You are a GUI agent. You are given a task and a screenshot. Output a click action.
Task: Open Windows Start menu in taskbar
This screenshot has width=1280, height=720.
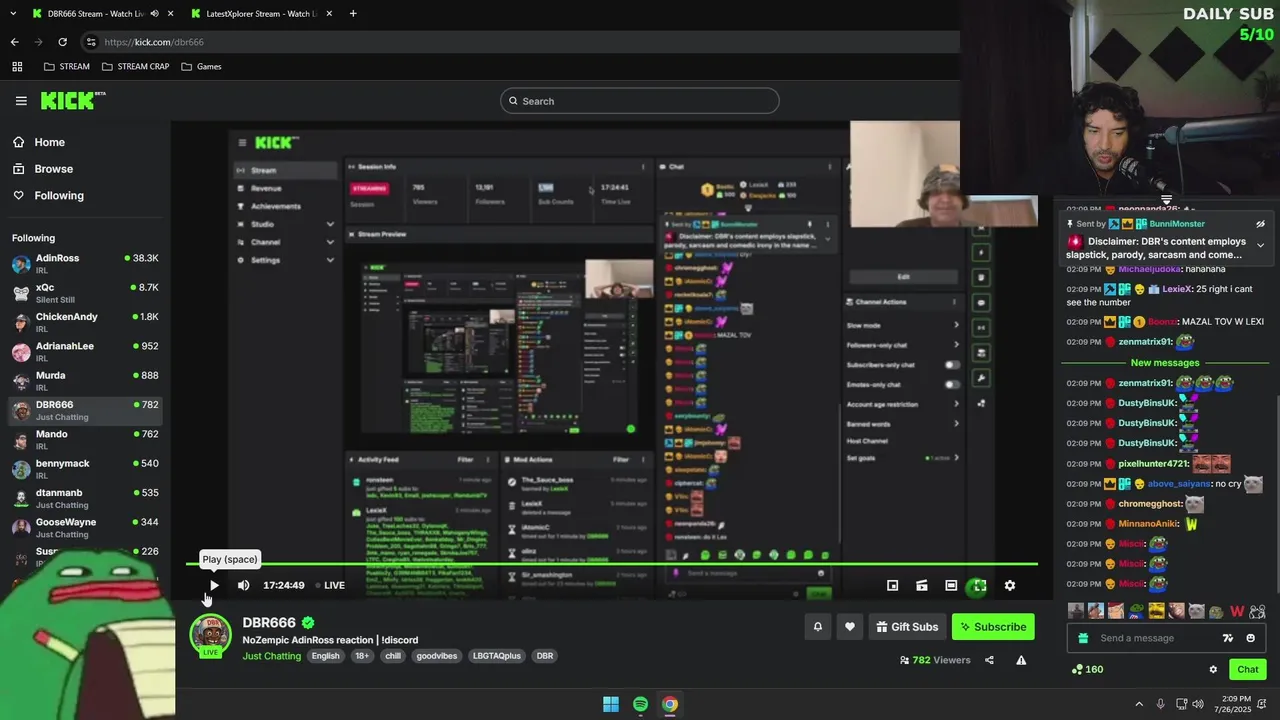click(x=611, y=704)
